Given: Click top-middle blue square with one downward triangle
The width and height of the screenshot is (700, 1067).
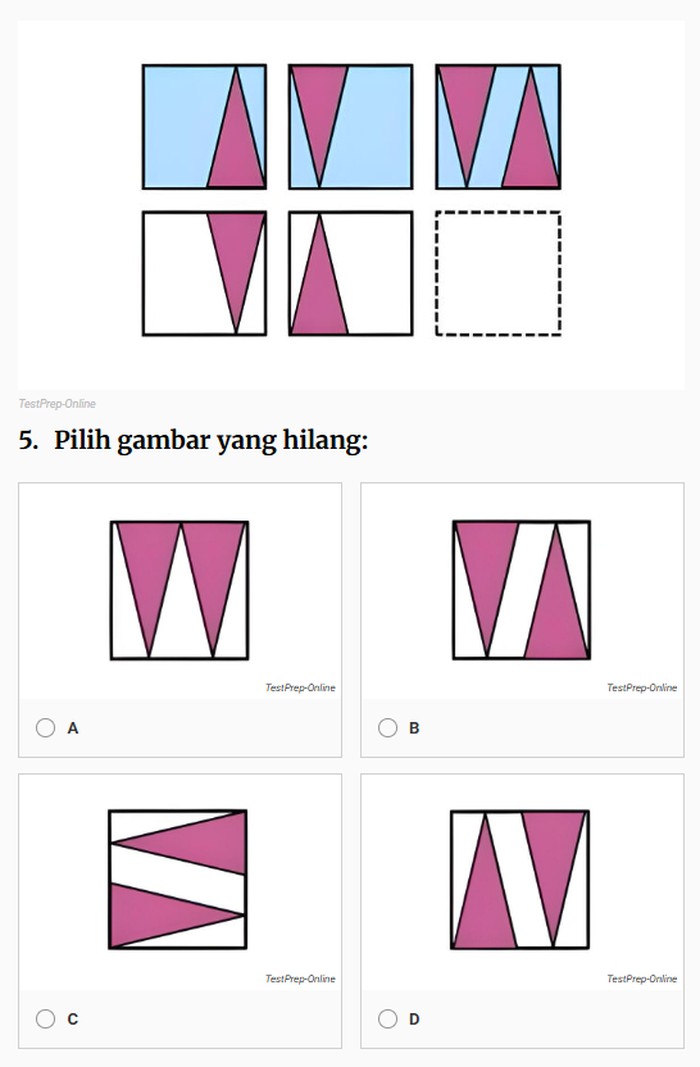Looking at the screenshot, I should coord(351,127).
